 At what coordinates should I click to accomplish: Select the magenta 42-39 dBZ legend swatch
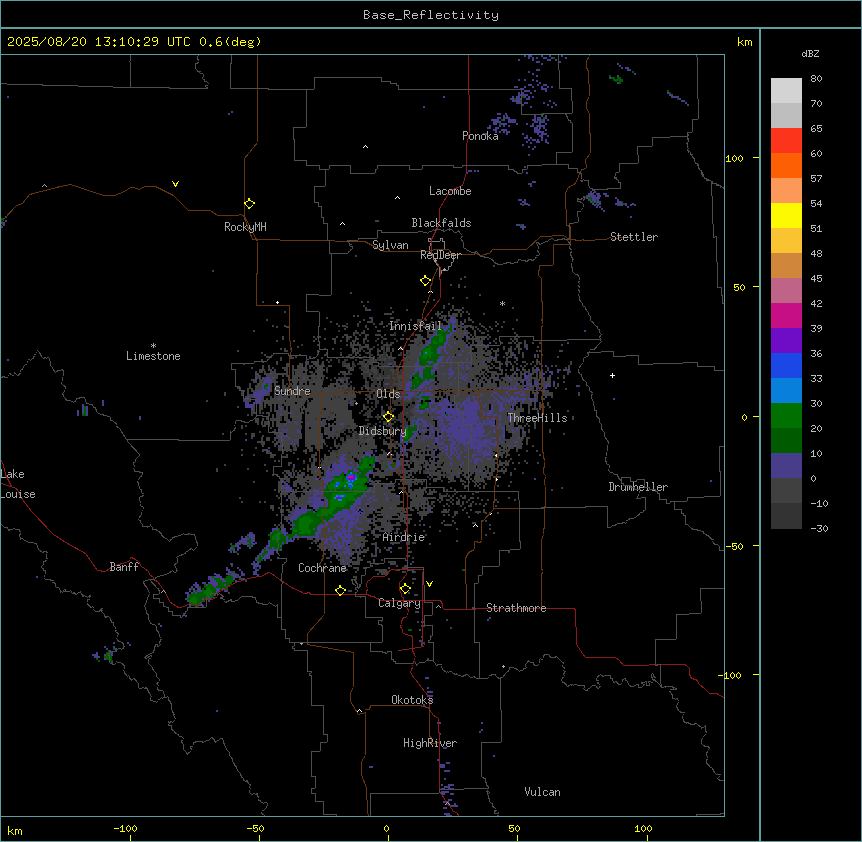786,315
